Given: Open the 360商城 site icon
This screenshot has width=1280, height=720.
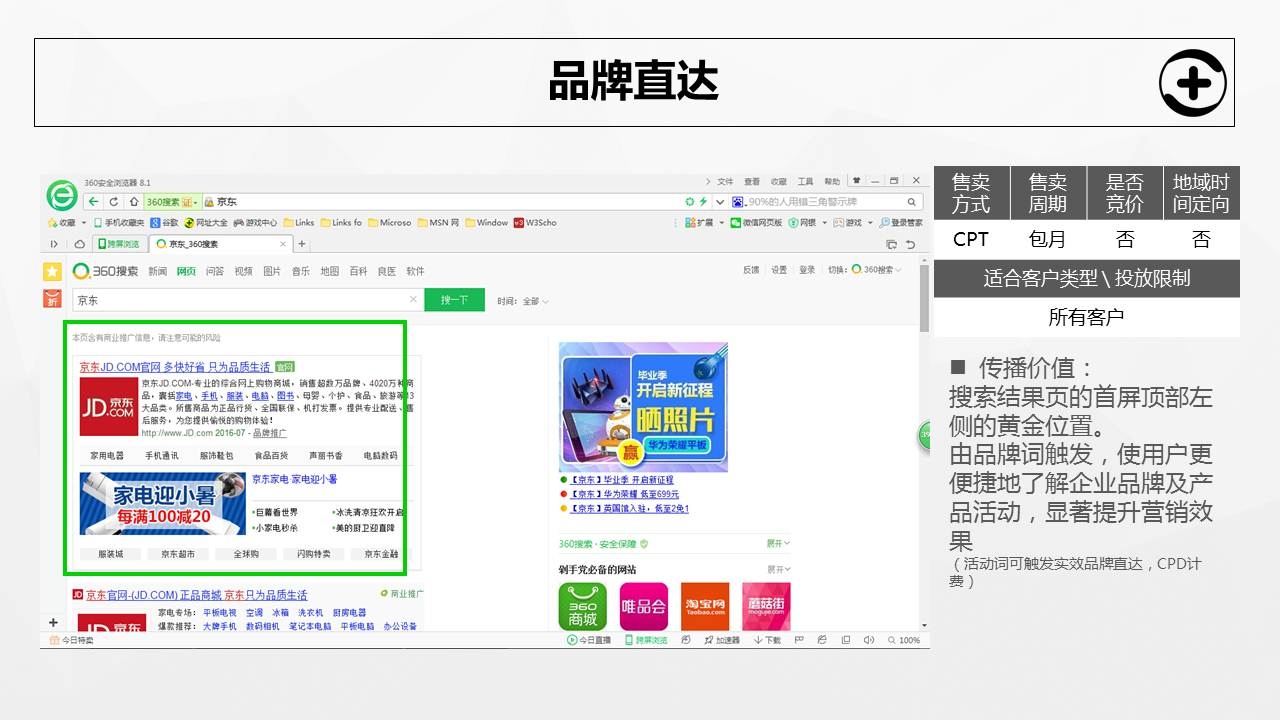Looking at the screenshot, I should [582, 606].
